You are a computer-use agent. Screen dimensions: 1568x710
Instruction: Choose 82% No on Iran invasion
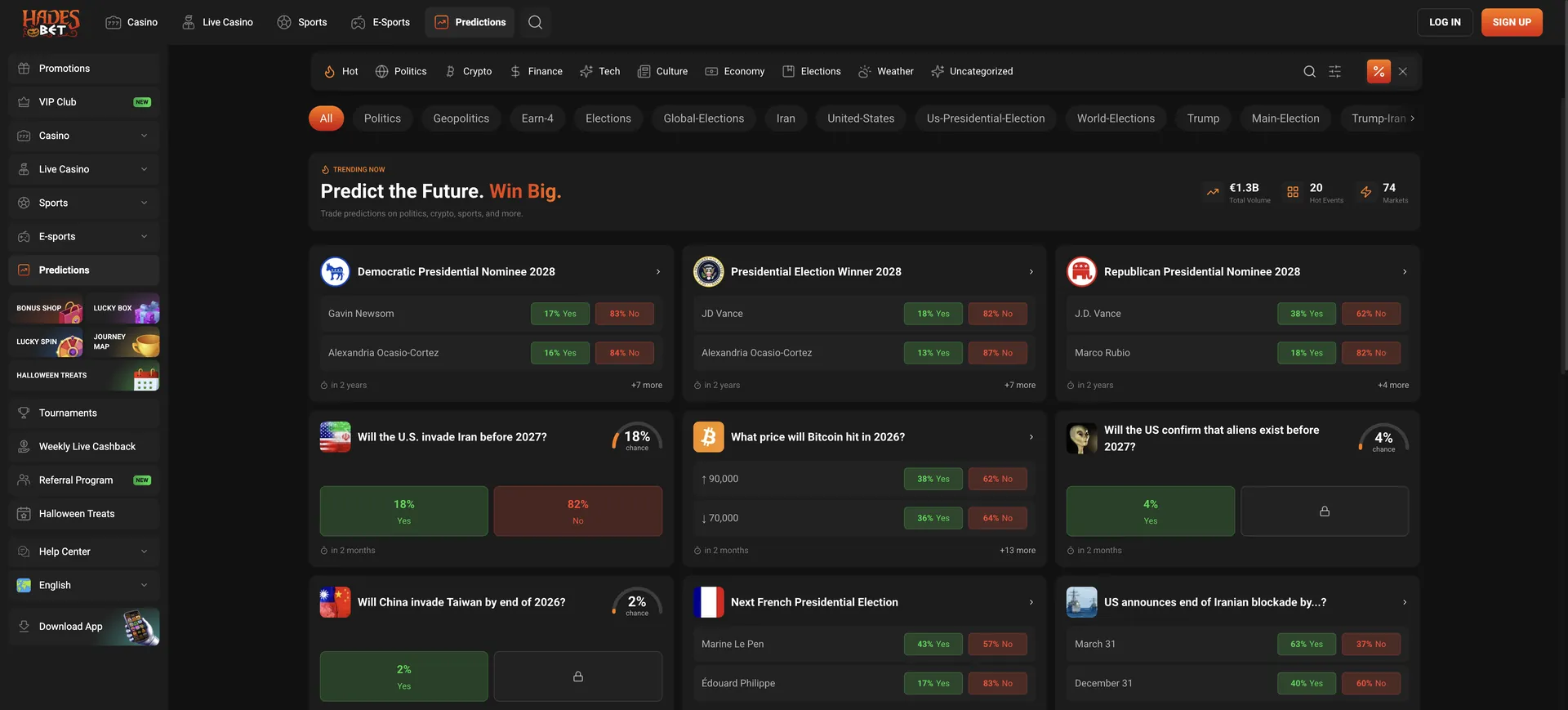[577, 511]
